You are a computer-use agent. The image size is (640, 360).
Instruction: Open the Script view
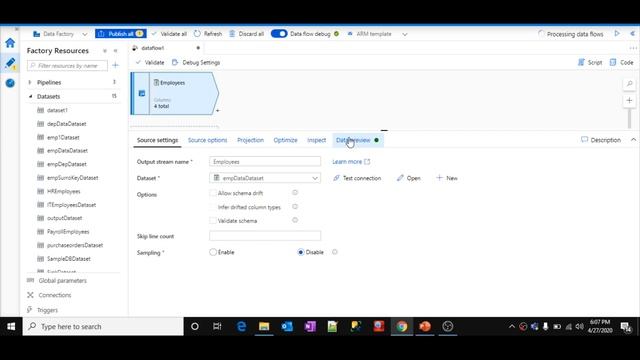coord(590,62)
